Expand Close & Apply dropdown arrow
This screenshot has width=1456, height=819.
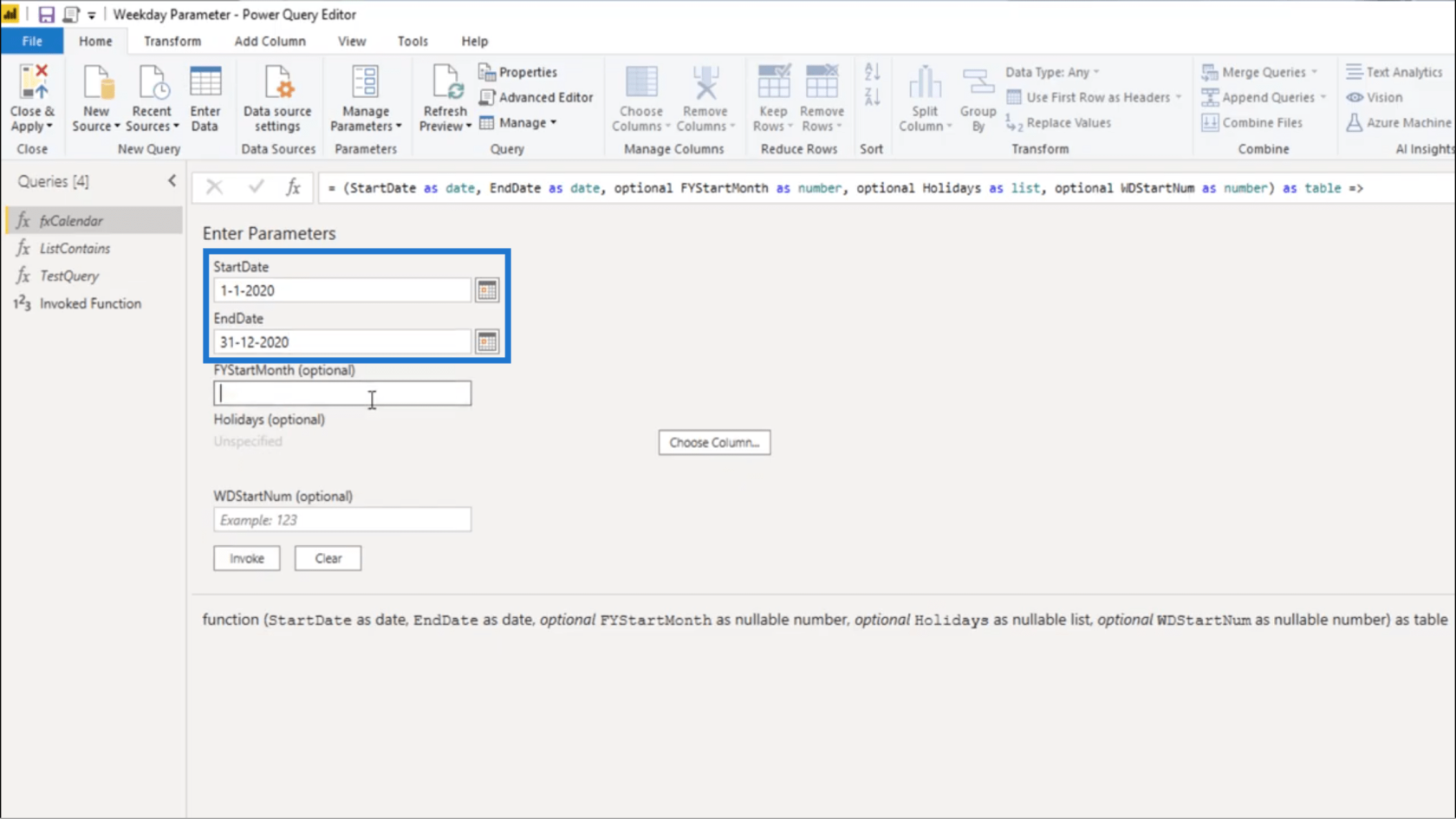[49, 127]
